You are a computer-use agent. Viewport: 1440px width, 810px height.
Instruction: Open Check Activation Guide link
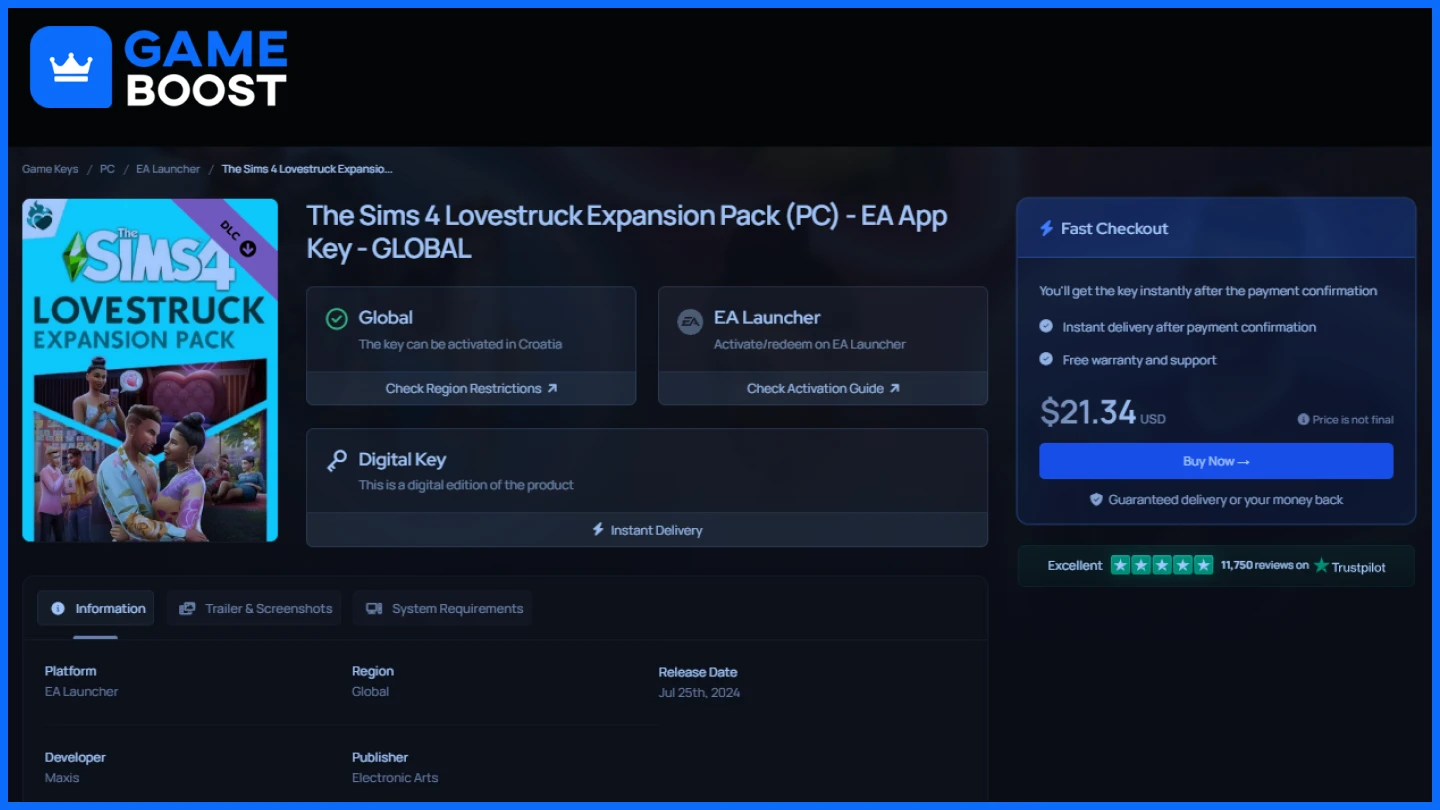coord(823,388)
